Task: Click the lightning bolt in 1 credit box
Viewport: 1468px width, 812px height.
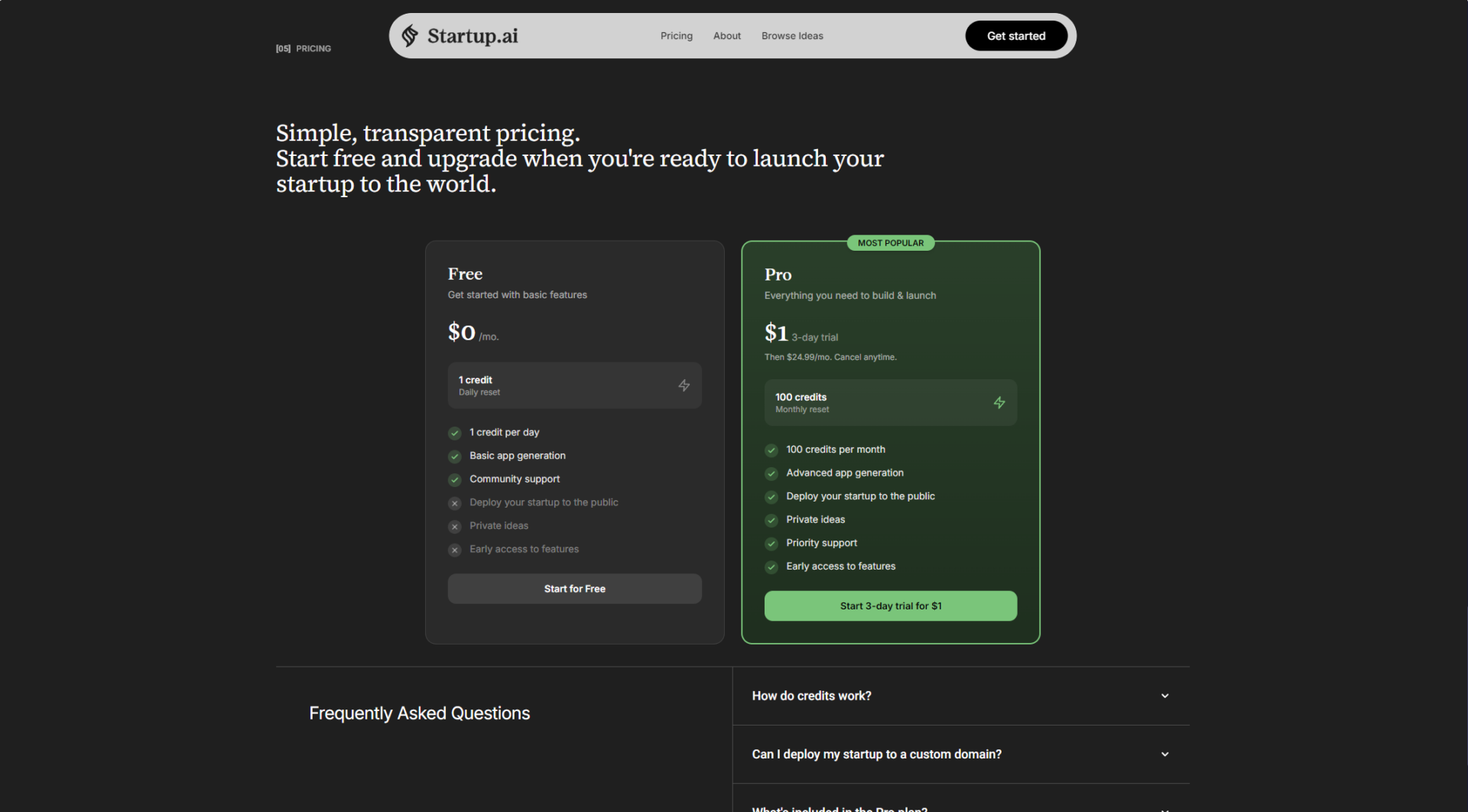Action: [684, 385]
